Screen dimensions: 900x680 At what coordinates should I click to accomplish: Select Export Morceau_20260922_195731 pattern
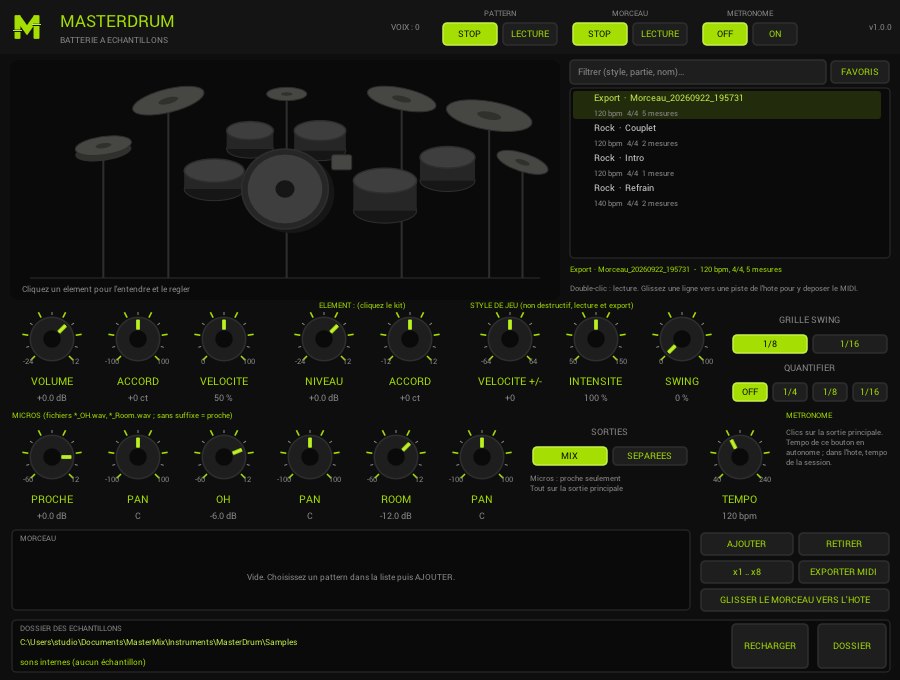(727, 104)
